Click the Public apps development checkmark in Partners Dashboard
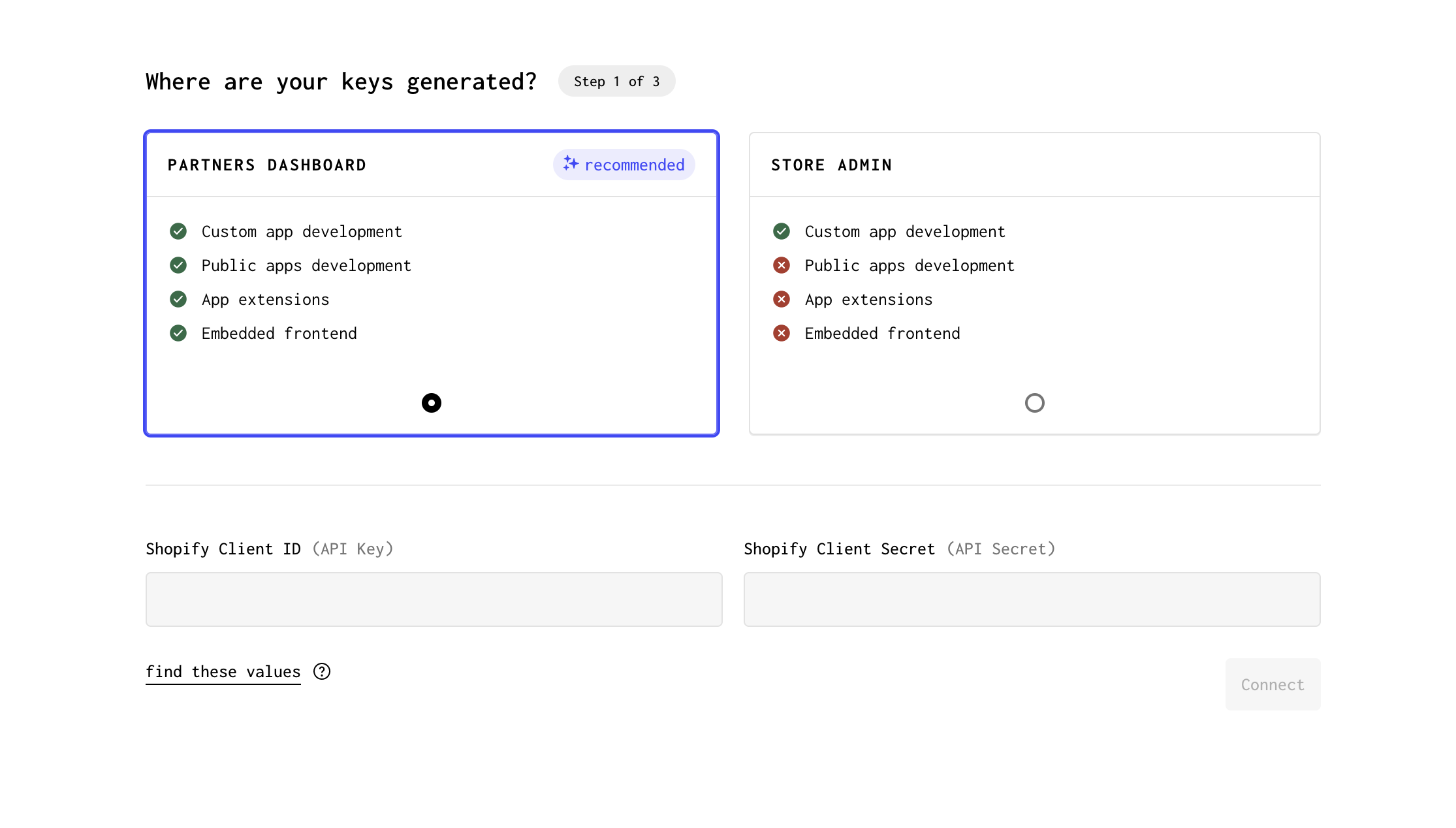 pos(179,265)
